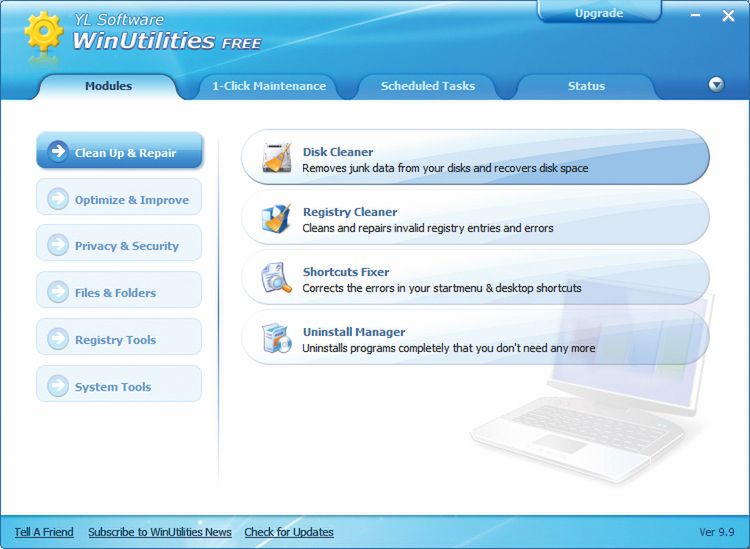Select Optimize & Improve category
Image resolution: width=750 pixels, height=549 pixels.
click(x=119, y=198)
